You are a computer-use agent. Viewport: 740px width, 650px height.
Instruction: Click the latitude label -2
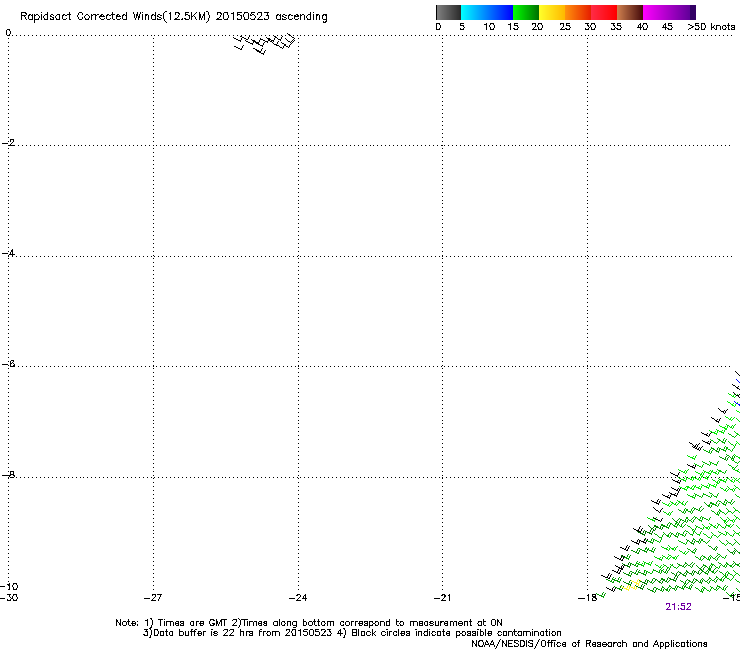pyautogui.click(x=8, y=143)
